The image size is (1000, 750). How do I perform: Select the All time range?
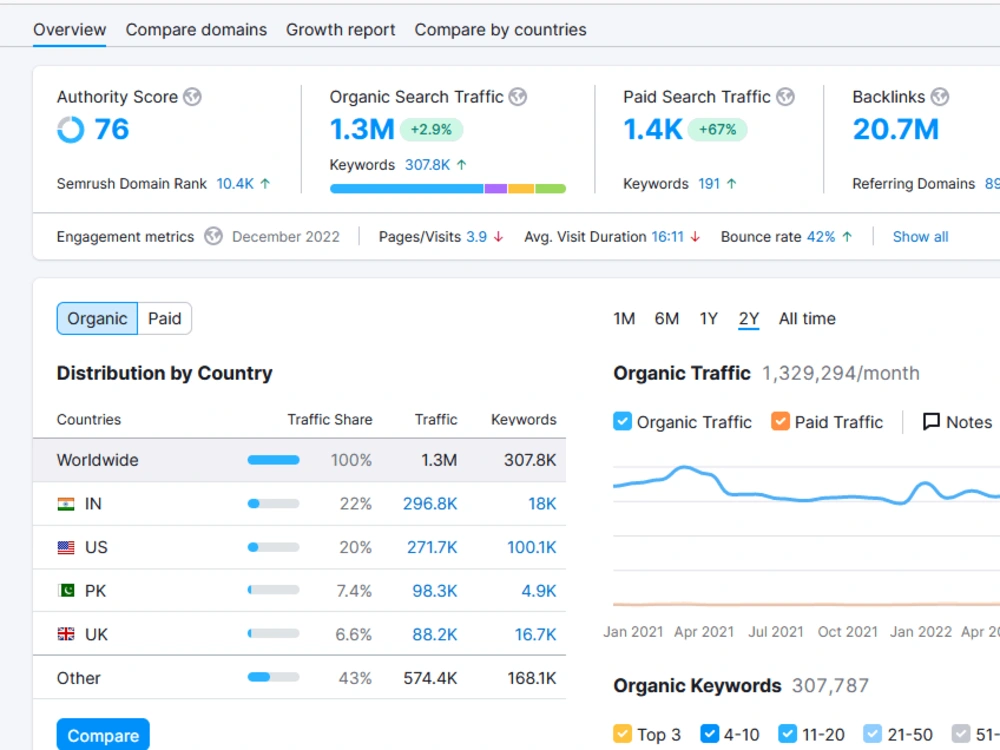(x=807, y=318)
